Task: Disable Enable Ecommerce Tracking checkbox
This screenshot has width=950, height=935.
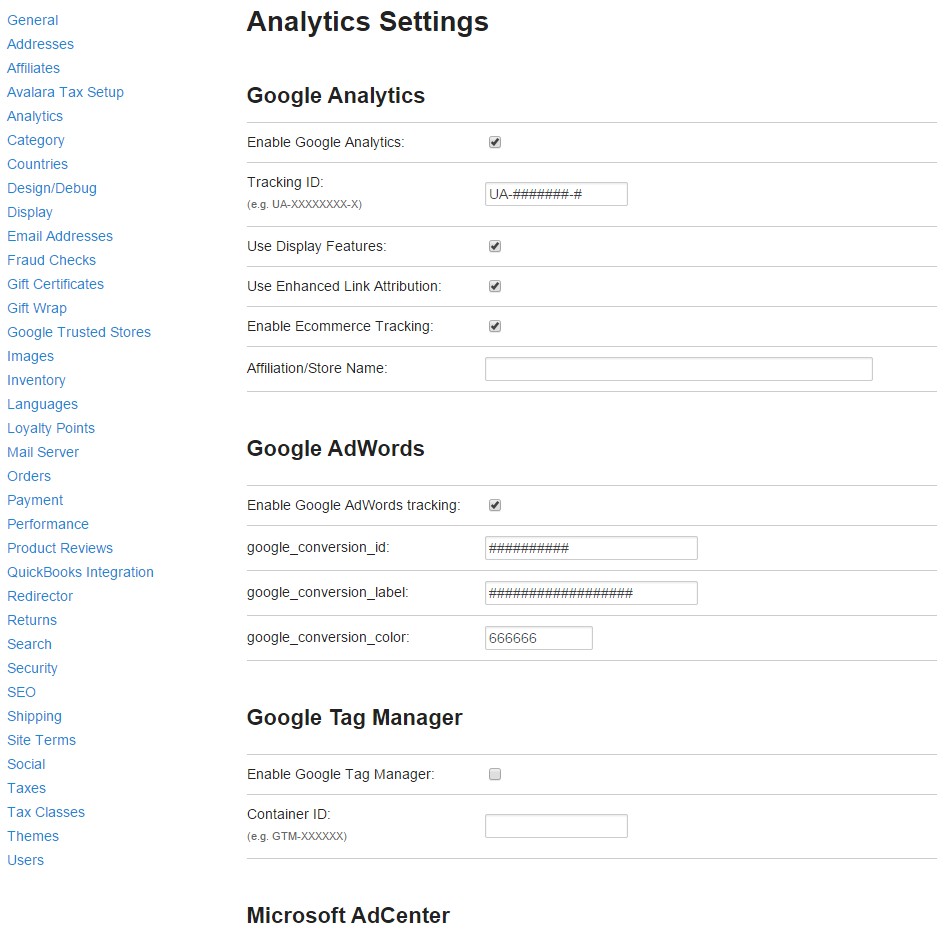Action: pyautogui.click(x=494, y=327)
